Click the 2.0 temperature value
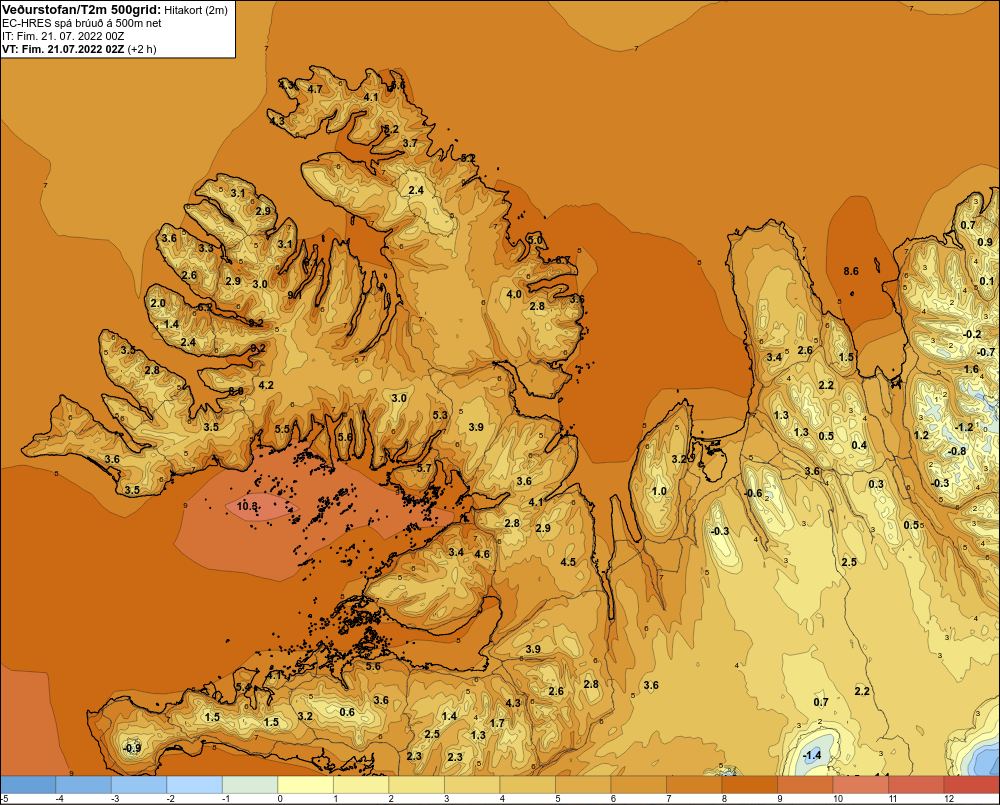1000x805 pixels. (158, 303)
